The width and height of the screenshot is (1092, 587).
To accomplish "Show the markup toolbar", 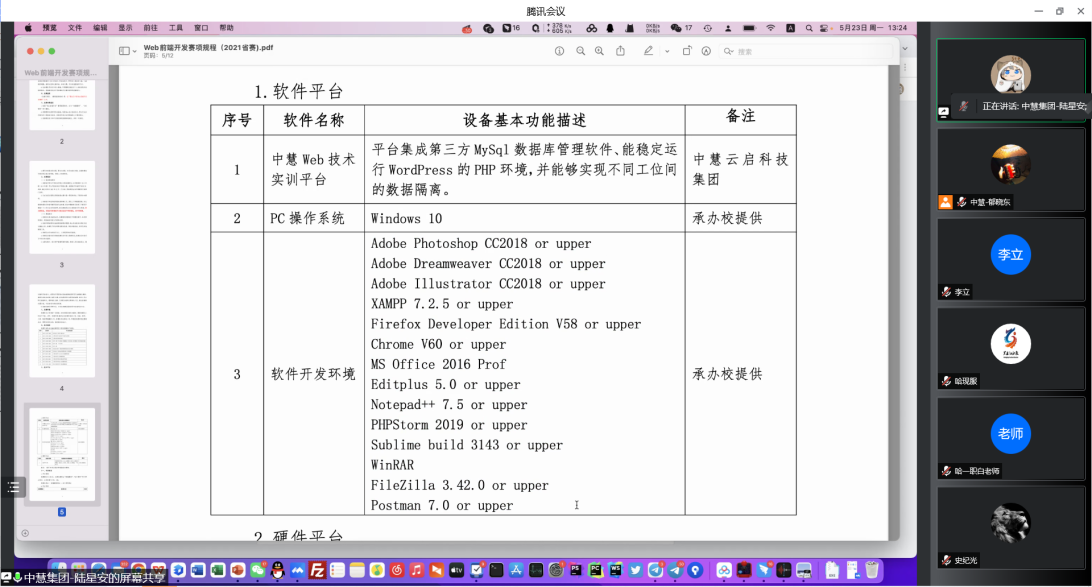I will click(706, 51).
